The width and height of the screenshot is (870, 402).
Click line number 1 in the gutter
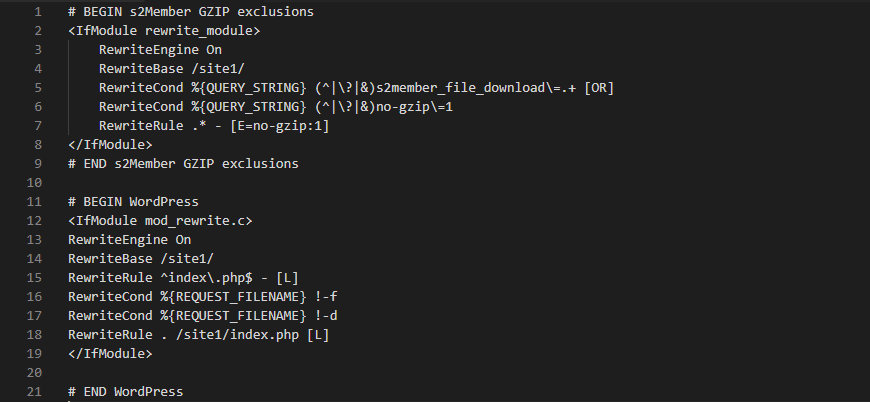[37, 12]
